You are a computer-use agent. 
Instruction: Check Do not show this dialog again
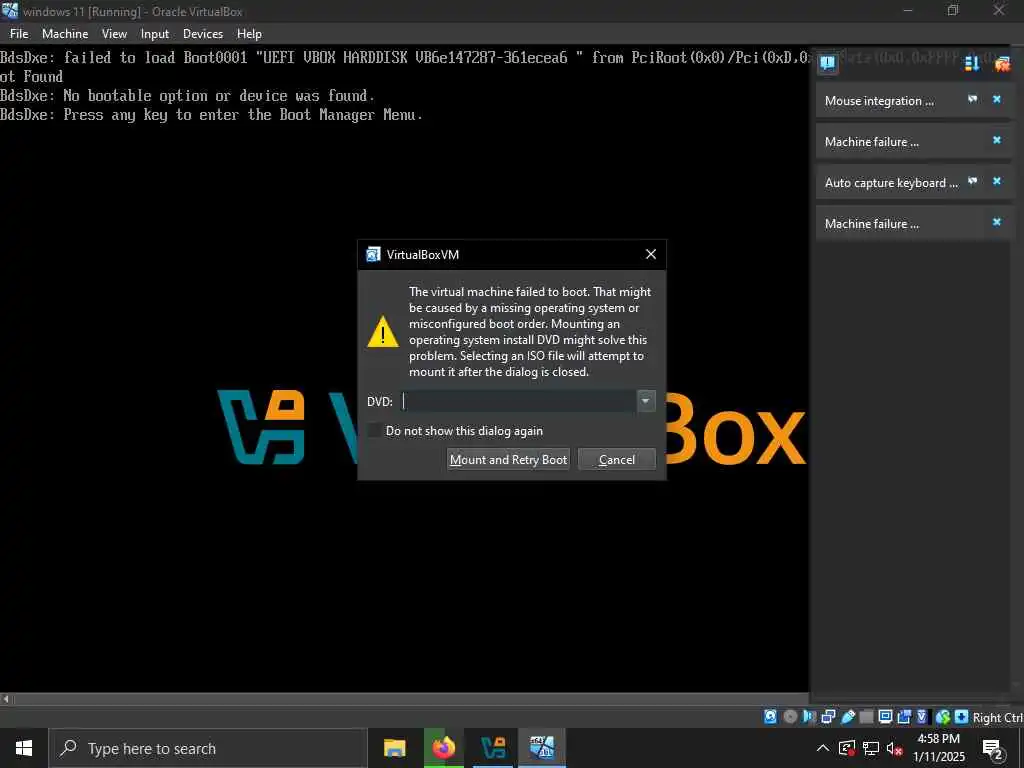[x=375, y=430]
